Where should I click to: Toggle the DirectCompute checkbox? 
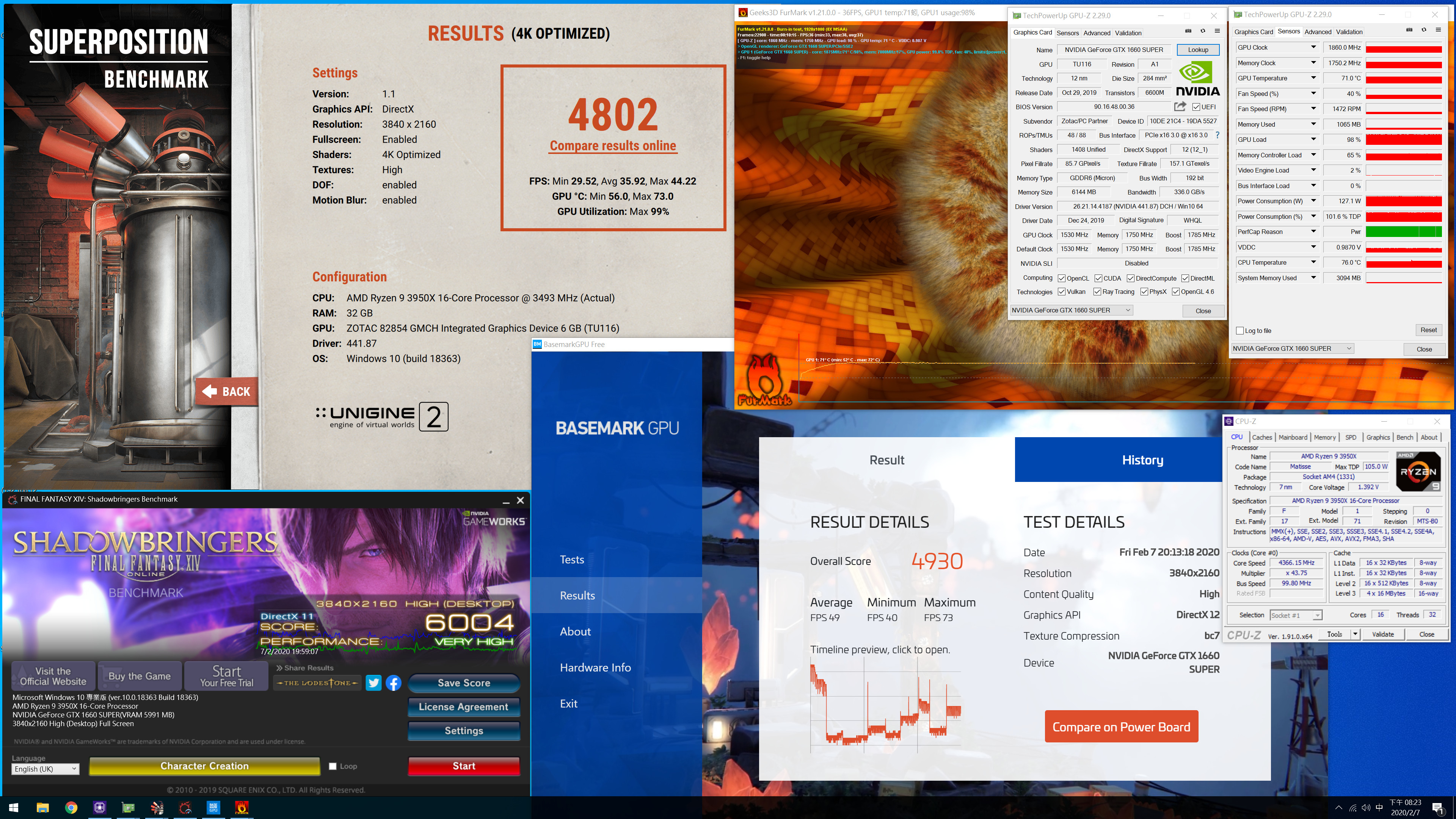coord(1130,278)
